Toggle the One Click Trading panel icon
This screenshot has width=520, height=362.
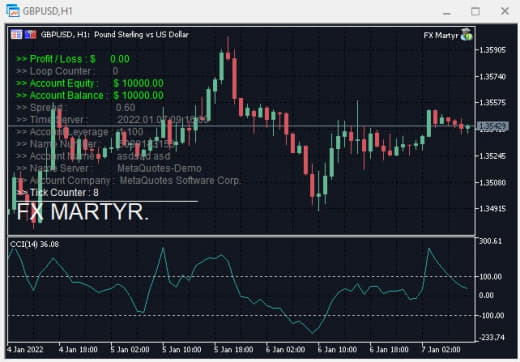30,34
